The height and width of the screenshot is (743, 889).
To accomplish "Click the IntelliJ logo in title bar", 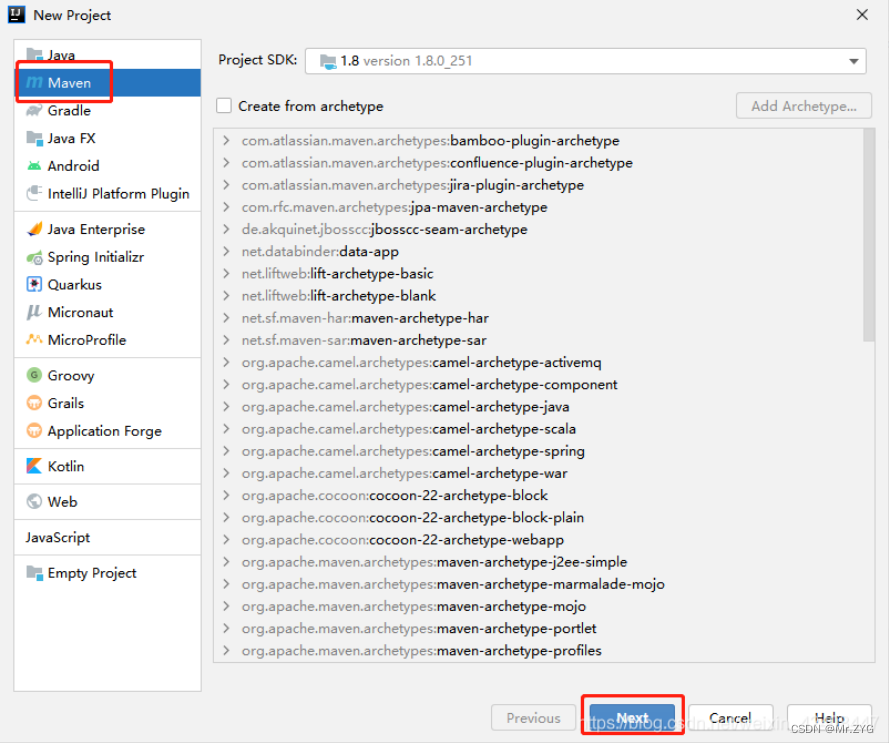I will click(16, 15).
